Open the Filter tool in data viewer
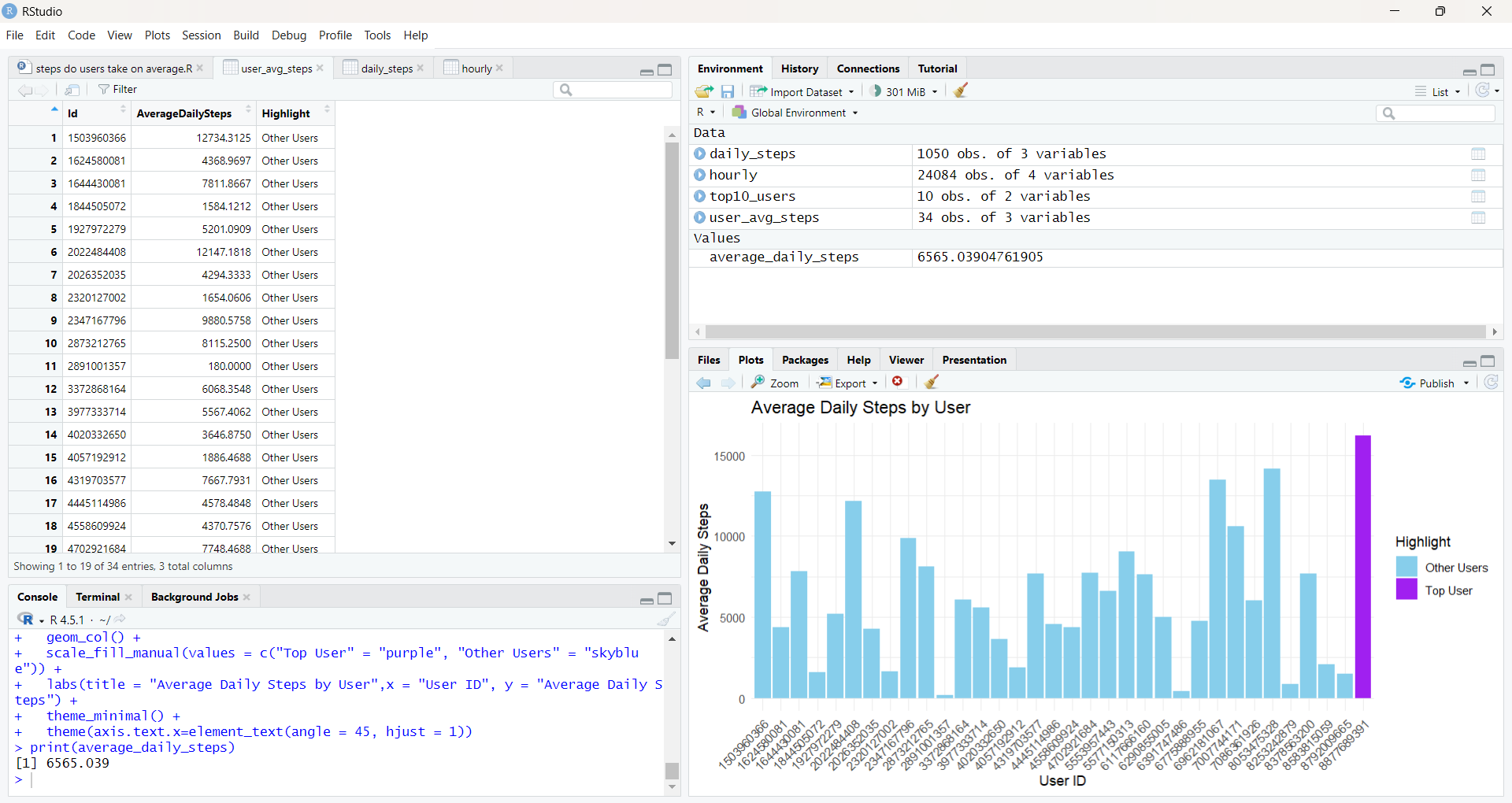The height and width of the screenshot is (803, 1512). [117, 90]
